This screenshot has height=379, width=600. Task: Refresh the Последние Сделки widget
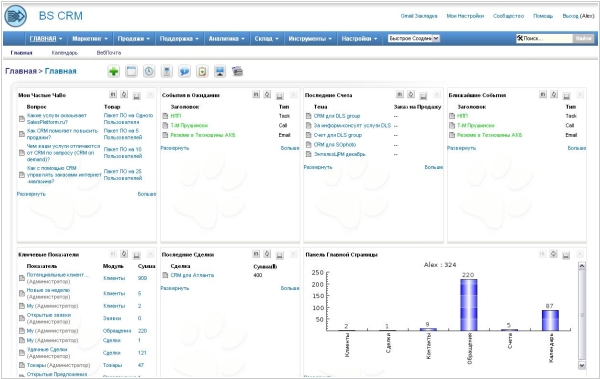[x=267, y=253]
